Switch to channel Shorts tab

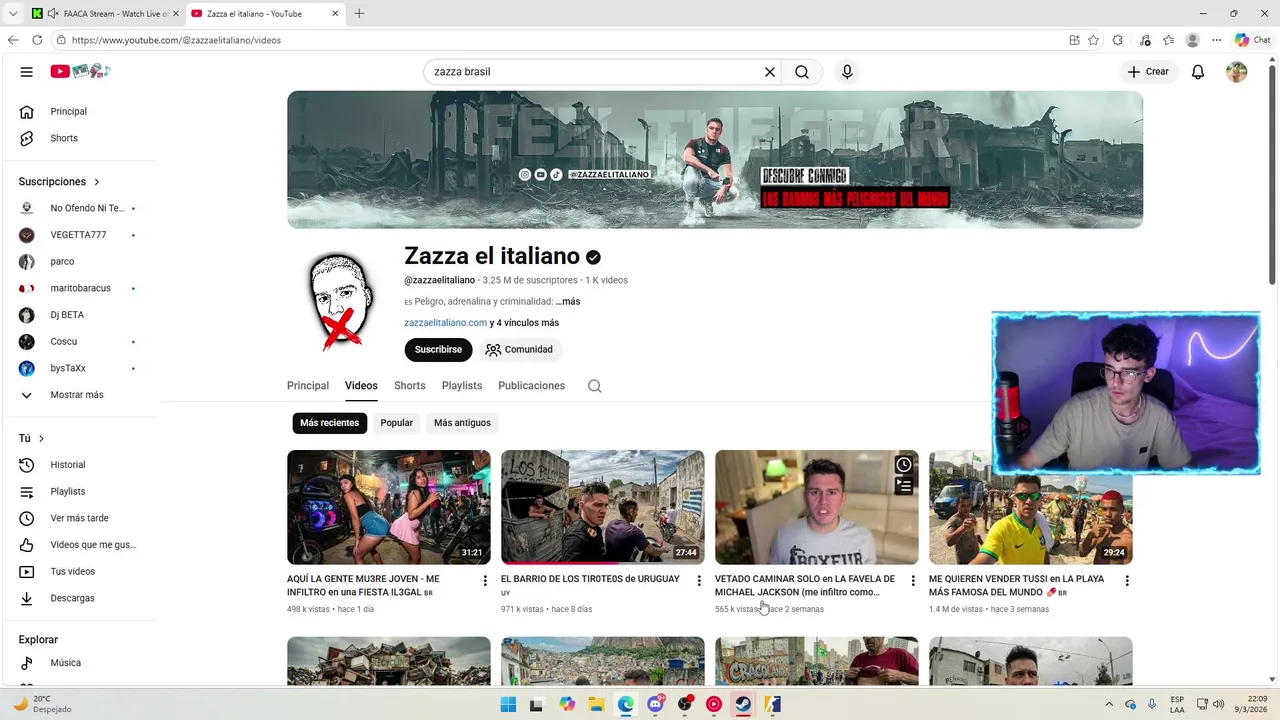click(410, 386)
